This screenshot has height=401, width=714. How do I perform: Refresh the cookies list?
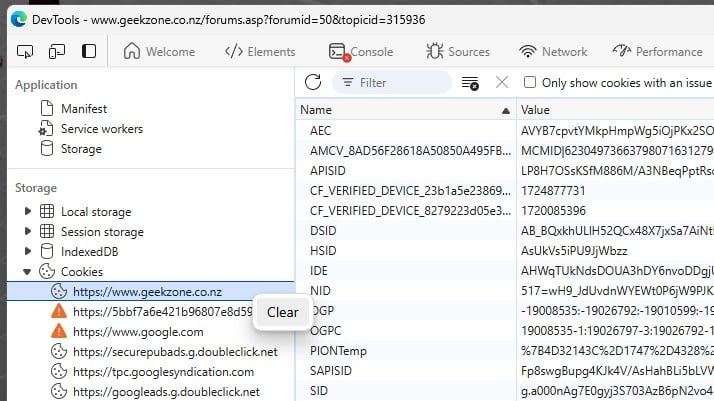click(x=313, y=82)
